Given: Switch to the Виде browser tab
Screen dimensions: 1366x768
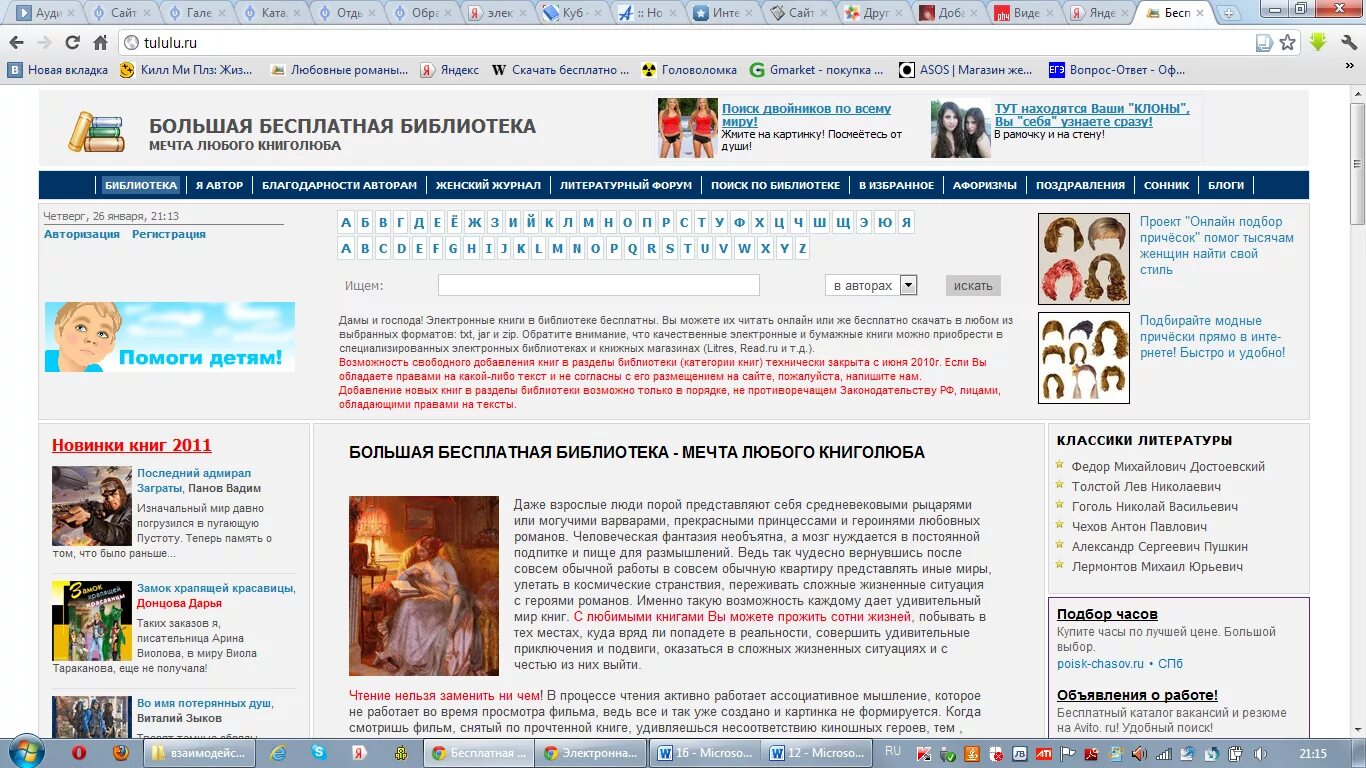Looking at the screenshot, I should [x=1025, y=14].
